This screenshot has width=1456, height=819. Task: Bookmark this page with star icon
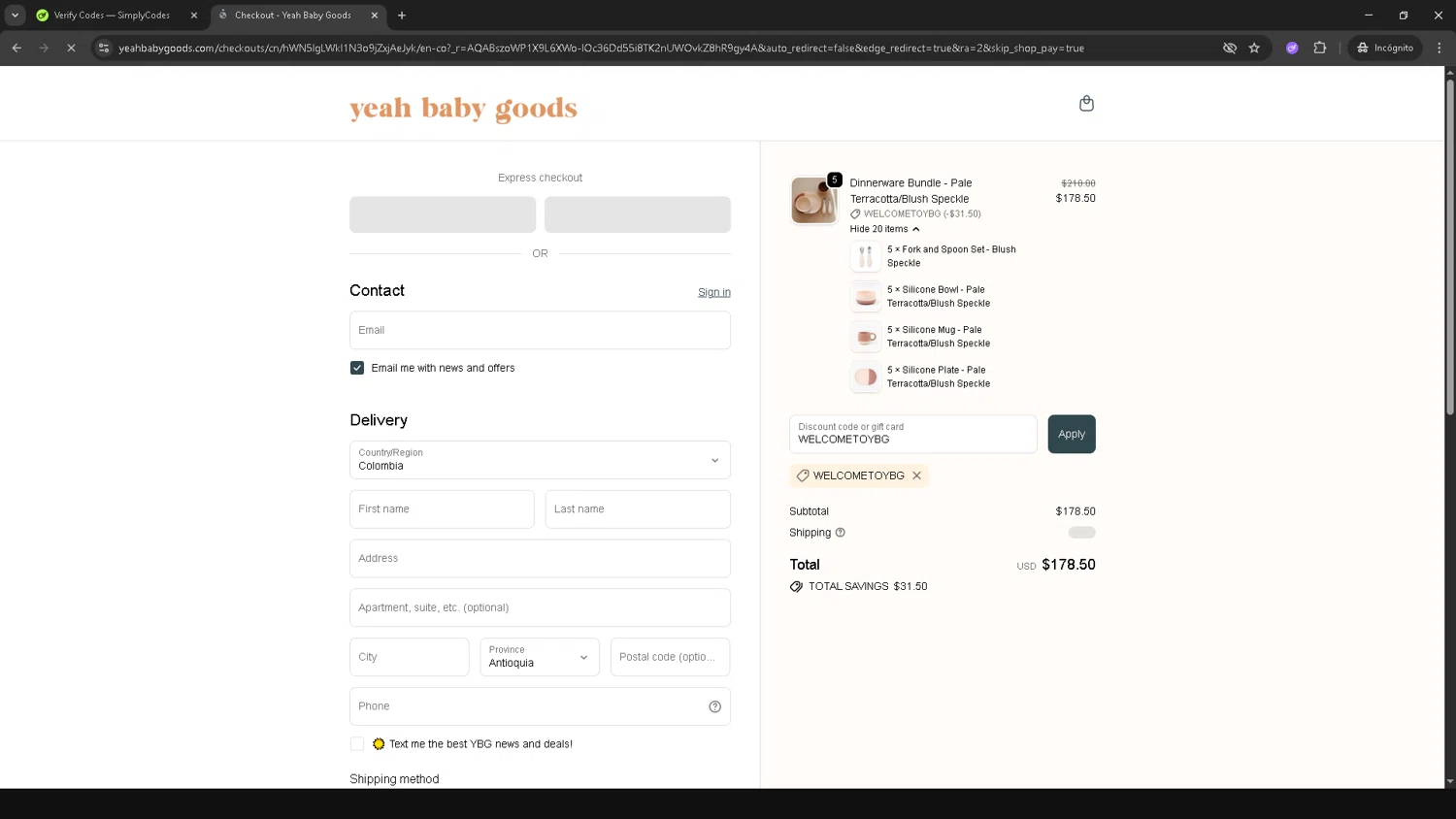point(1254,48)
